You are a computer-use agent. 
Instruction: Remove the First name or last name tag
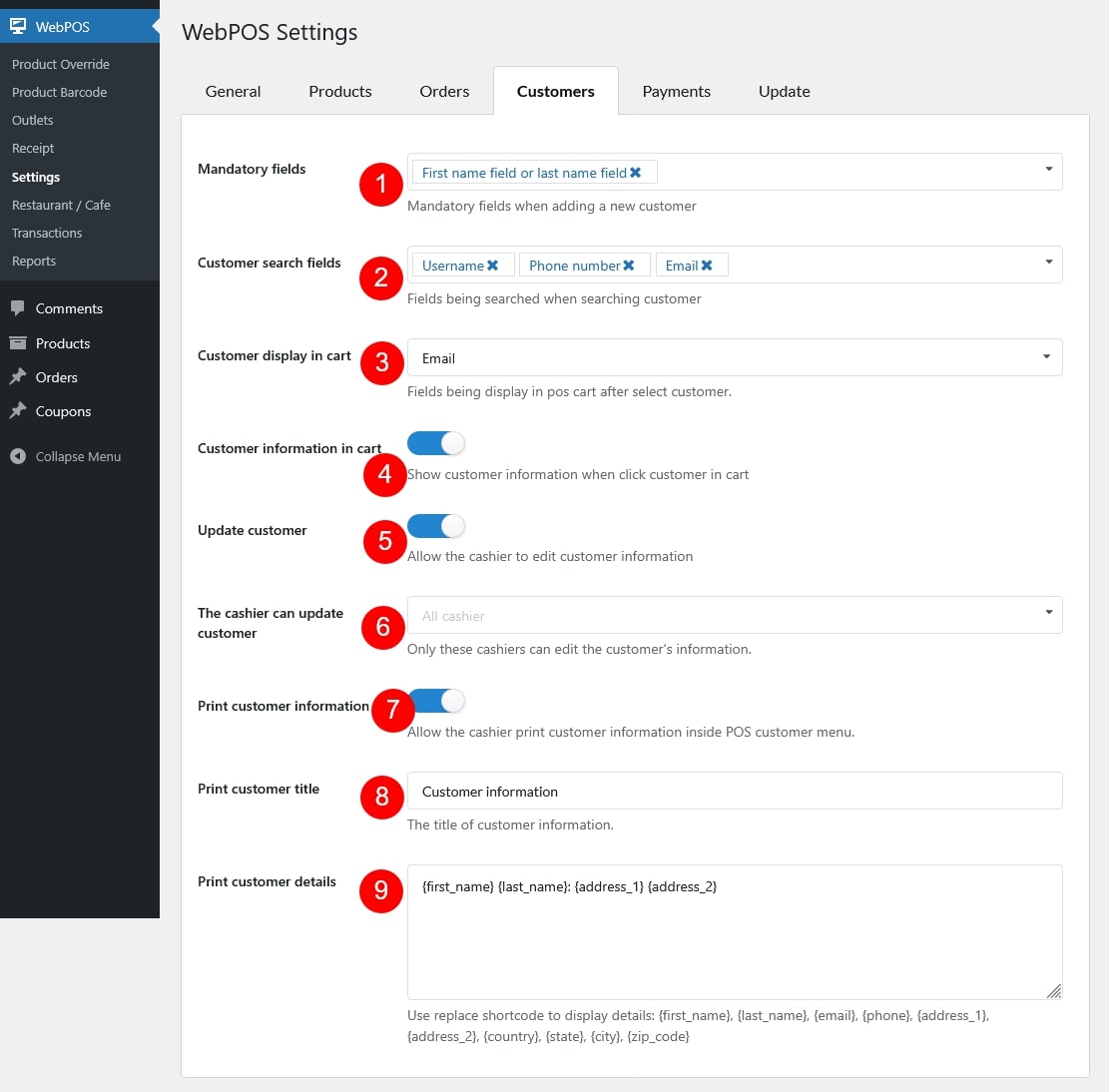(635, 173)
